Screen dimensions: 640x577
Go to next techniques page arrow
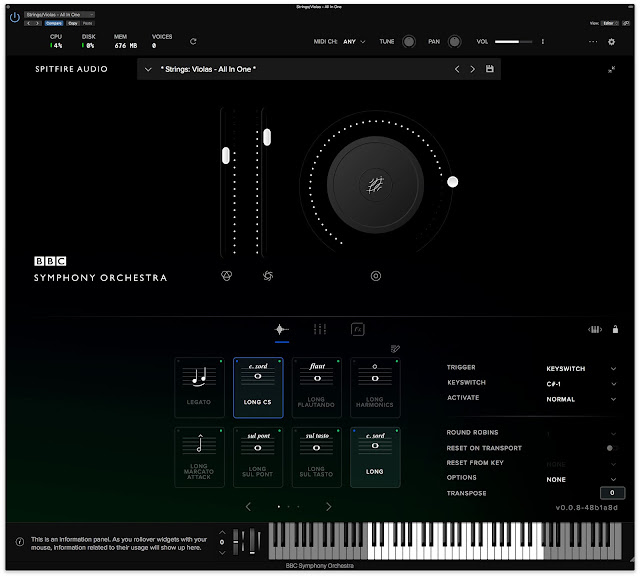pos(328,506)
